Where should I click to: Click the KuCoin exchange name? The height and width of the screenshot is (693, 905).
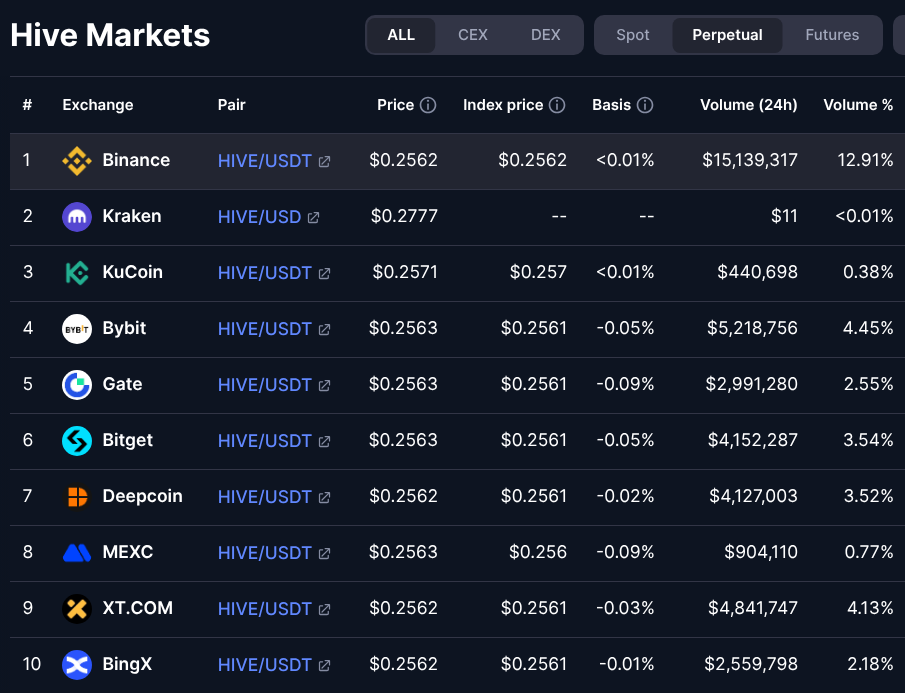point(132,272)
